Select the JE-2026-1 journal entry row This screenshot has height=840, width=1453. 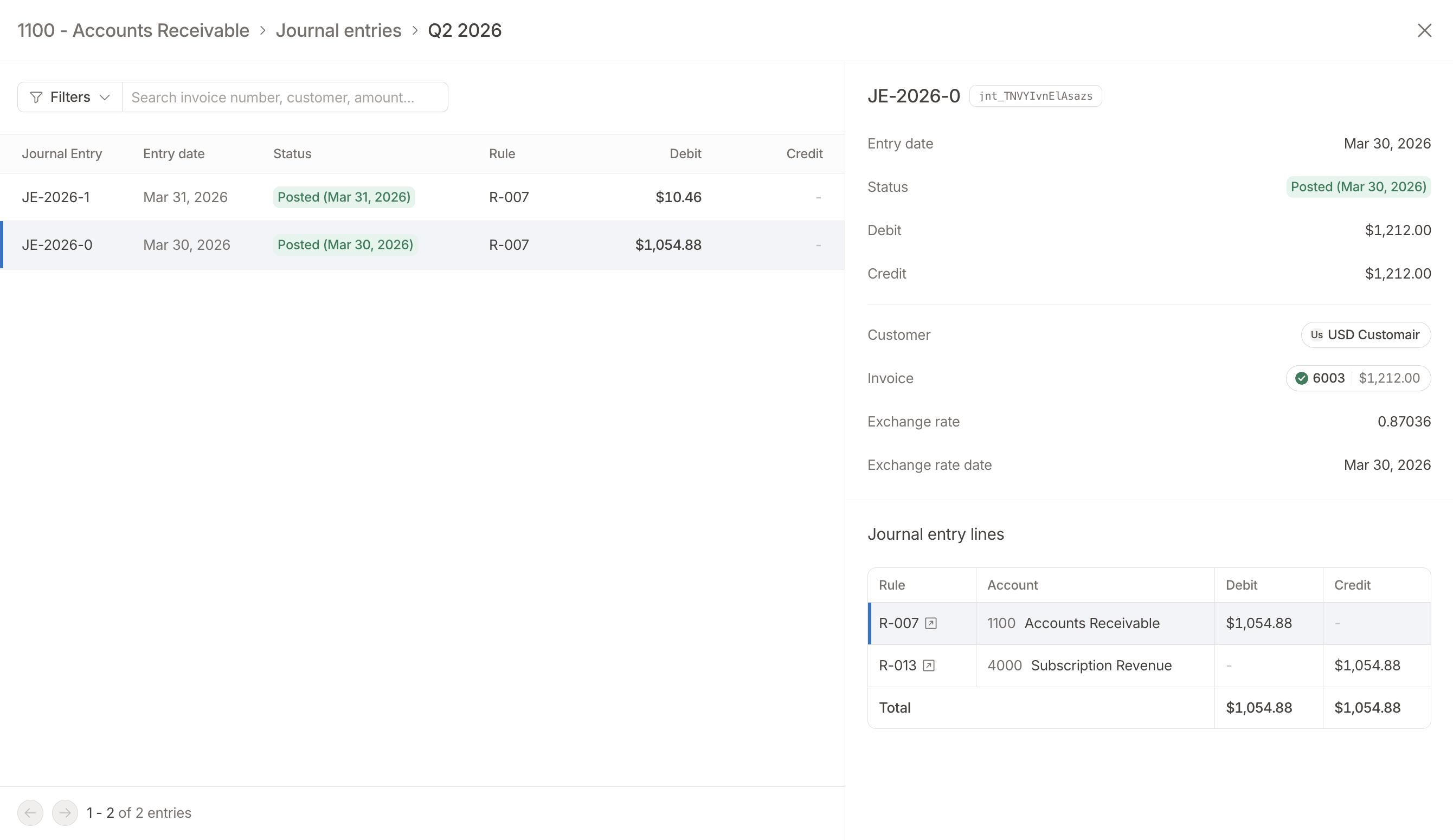[x=422, y=197]
